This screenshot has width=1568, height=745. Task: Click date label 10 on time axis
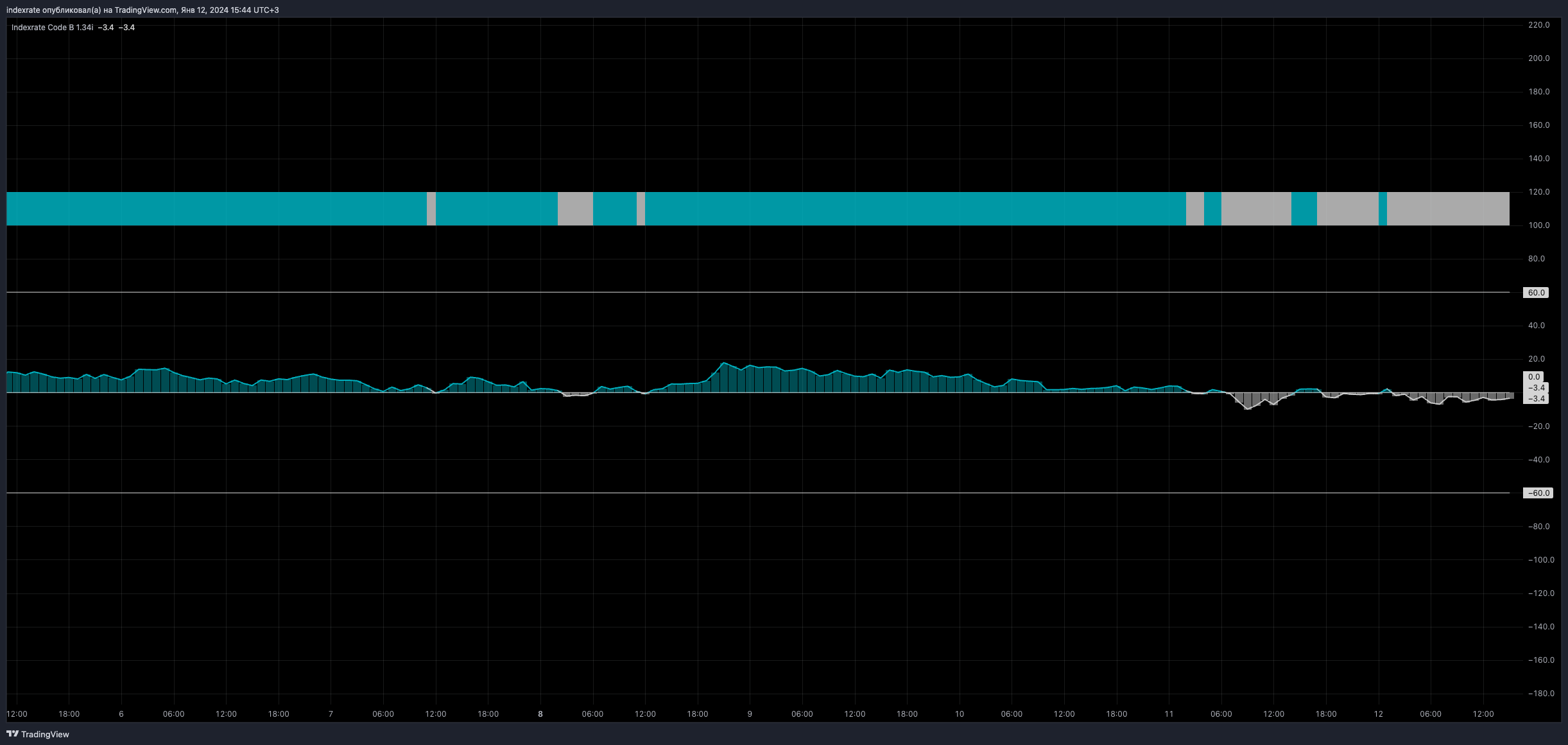click(960, 714)
